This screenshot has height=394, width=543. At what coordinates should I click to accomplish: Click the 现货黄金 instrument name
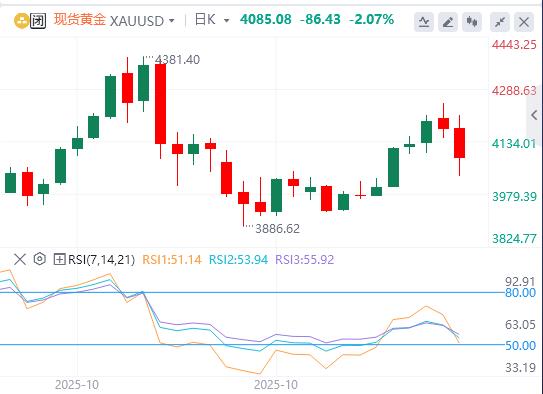tap(80, 19)
